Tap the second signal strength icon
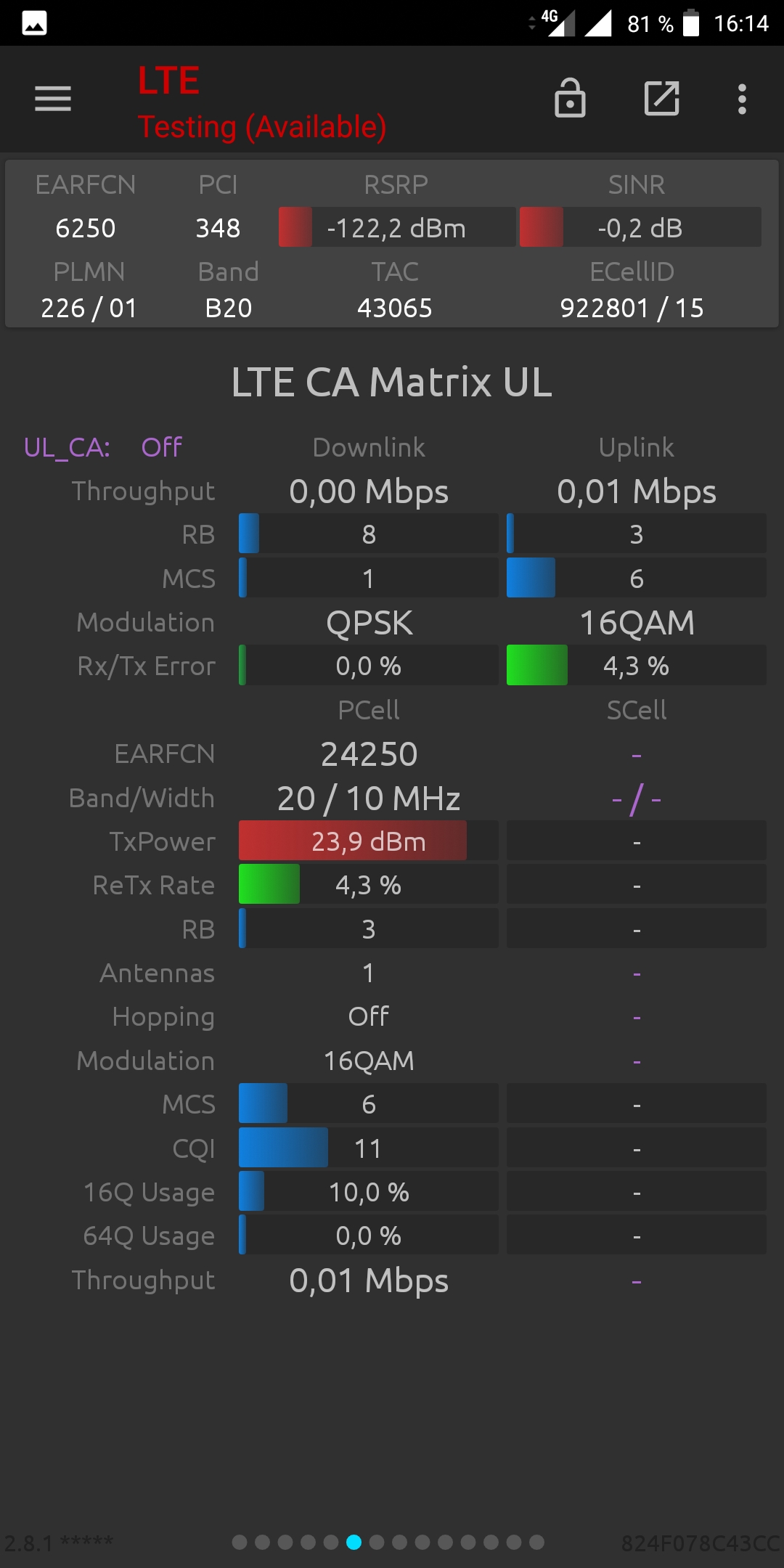 598,23
